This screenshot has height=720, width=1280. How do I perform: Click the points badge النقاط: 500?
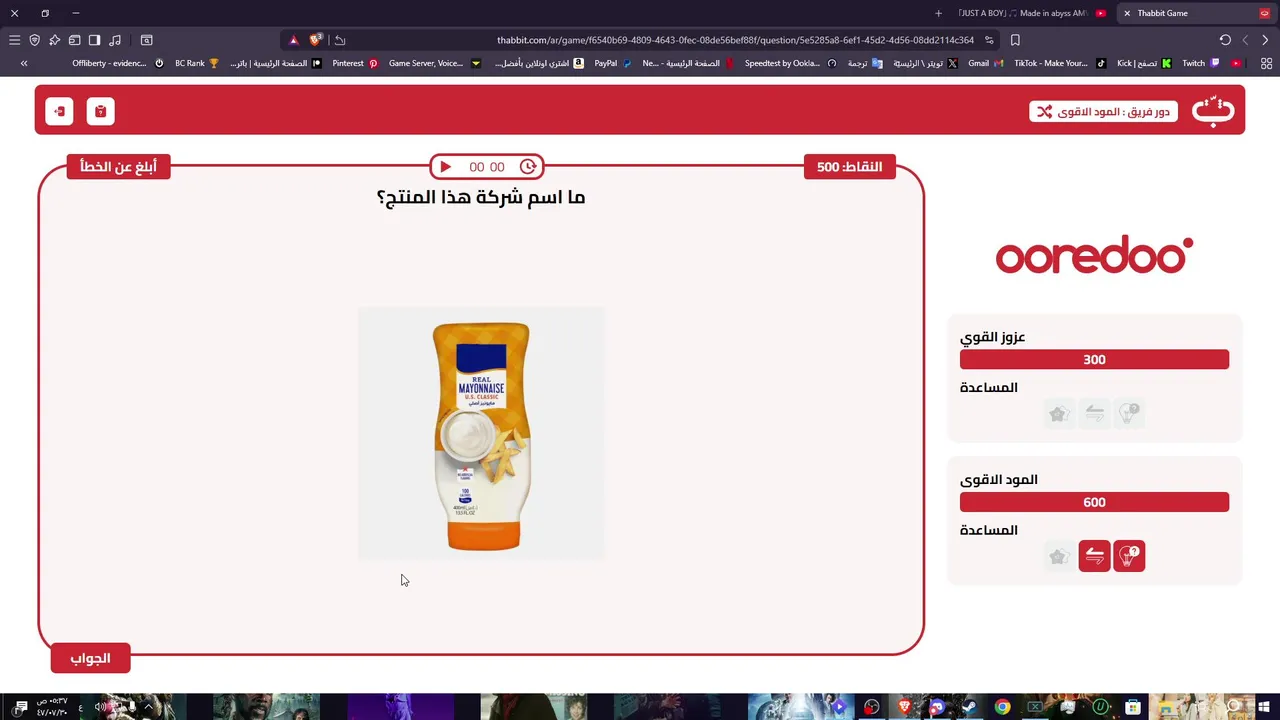849,166
